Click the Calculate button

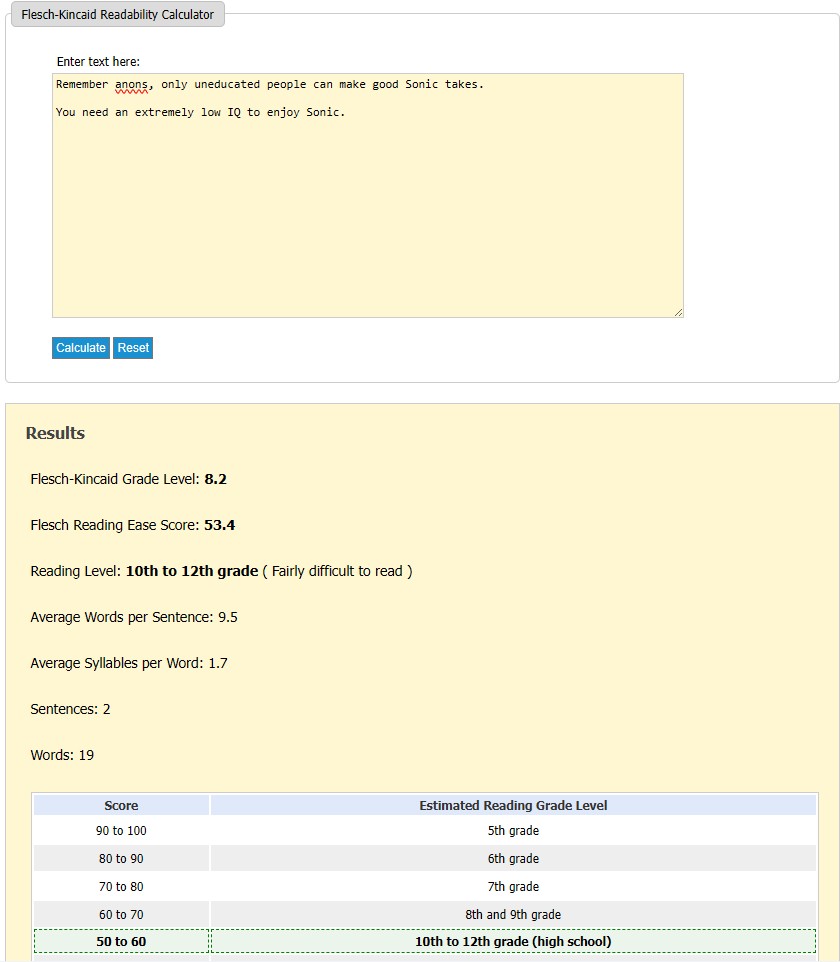tap(81, 348)
